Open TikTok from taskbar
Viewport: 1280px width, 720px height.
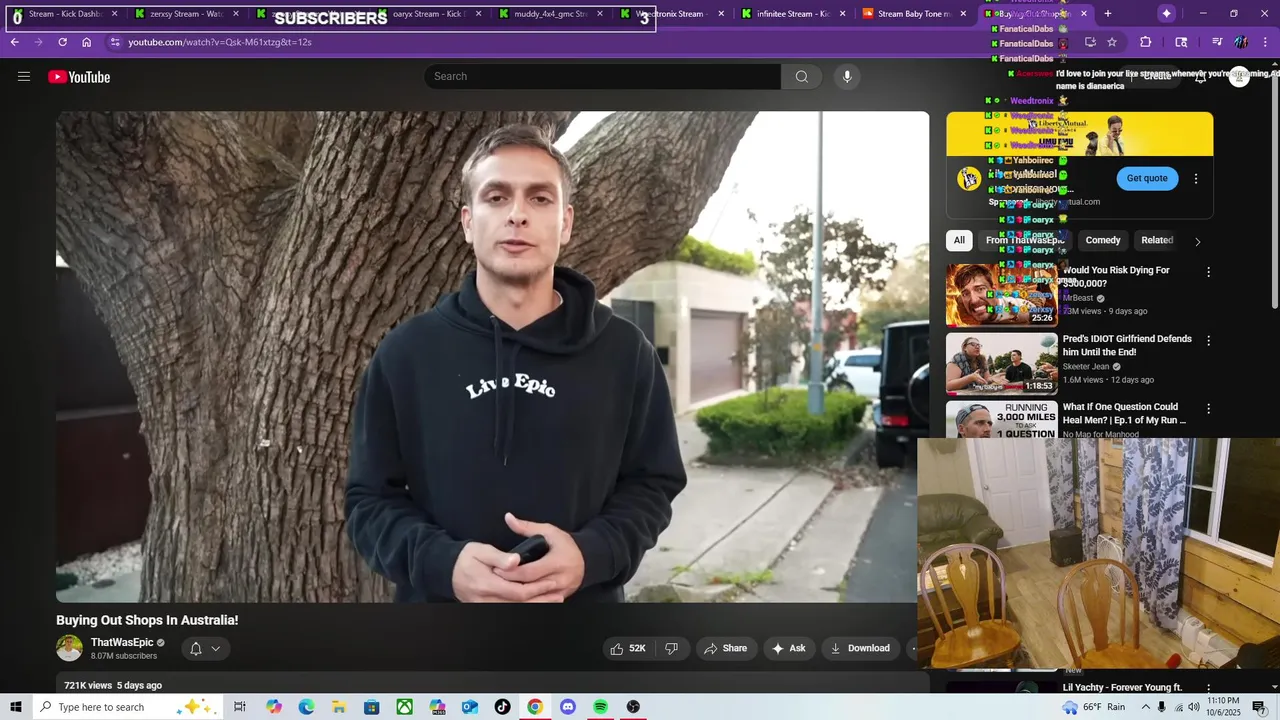502,707
